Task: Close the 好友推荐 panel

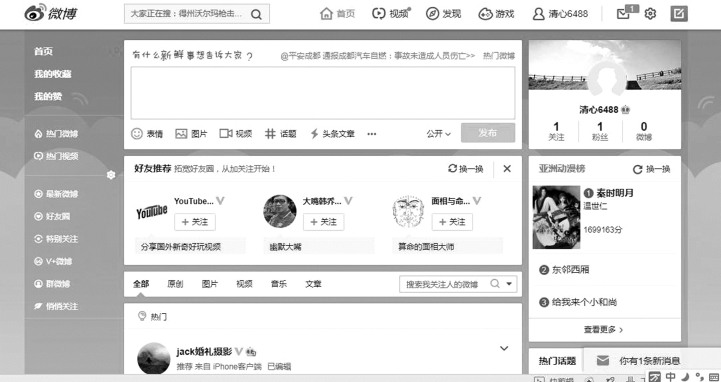Action: click(x=507, y=169)
